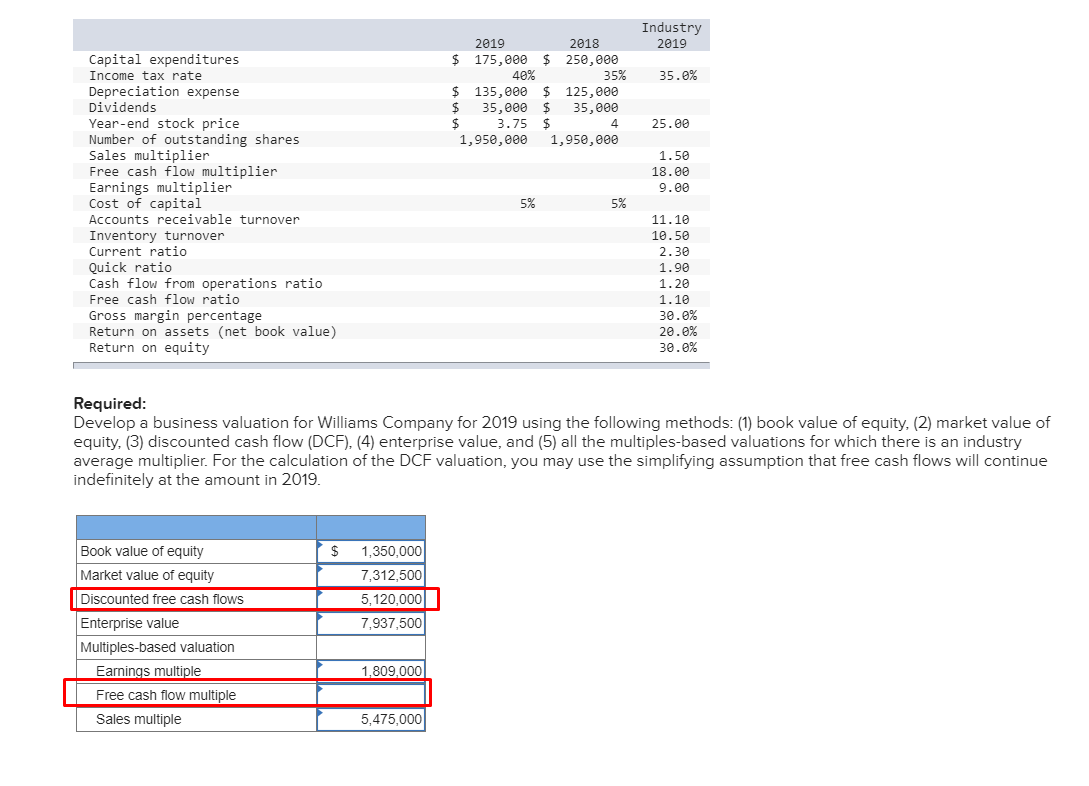The height and width of the screenshot is (786, 1089).
Task: Click the 125,000 depreciation expense value
Action: point(592,92)
